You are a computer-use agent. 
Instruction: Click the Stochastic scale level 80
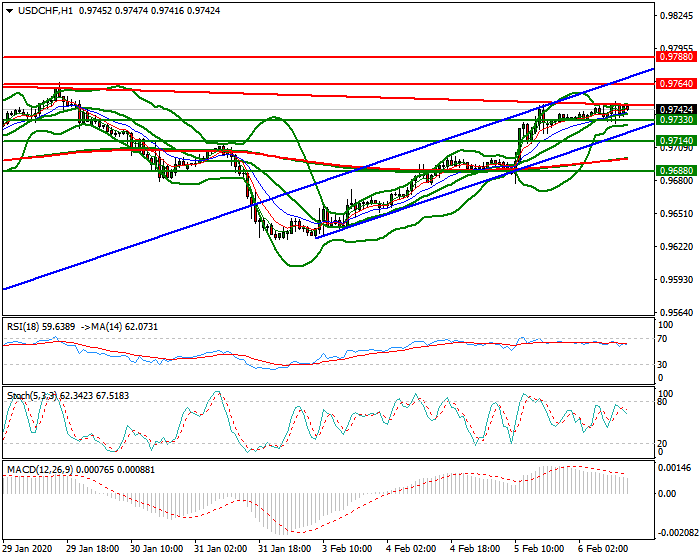663,402
